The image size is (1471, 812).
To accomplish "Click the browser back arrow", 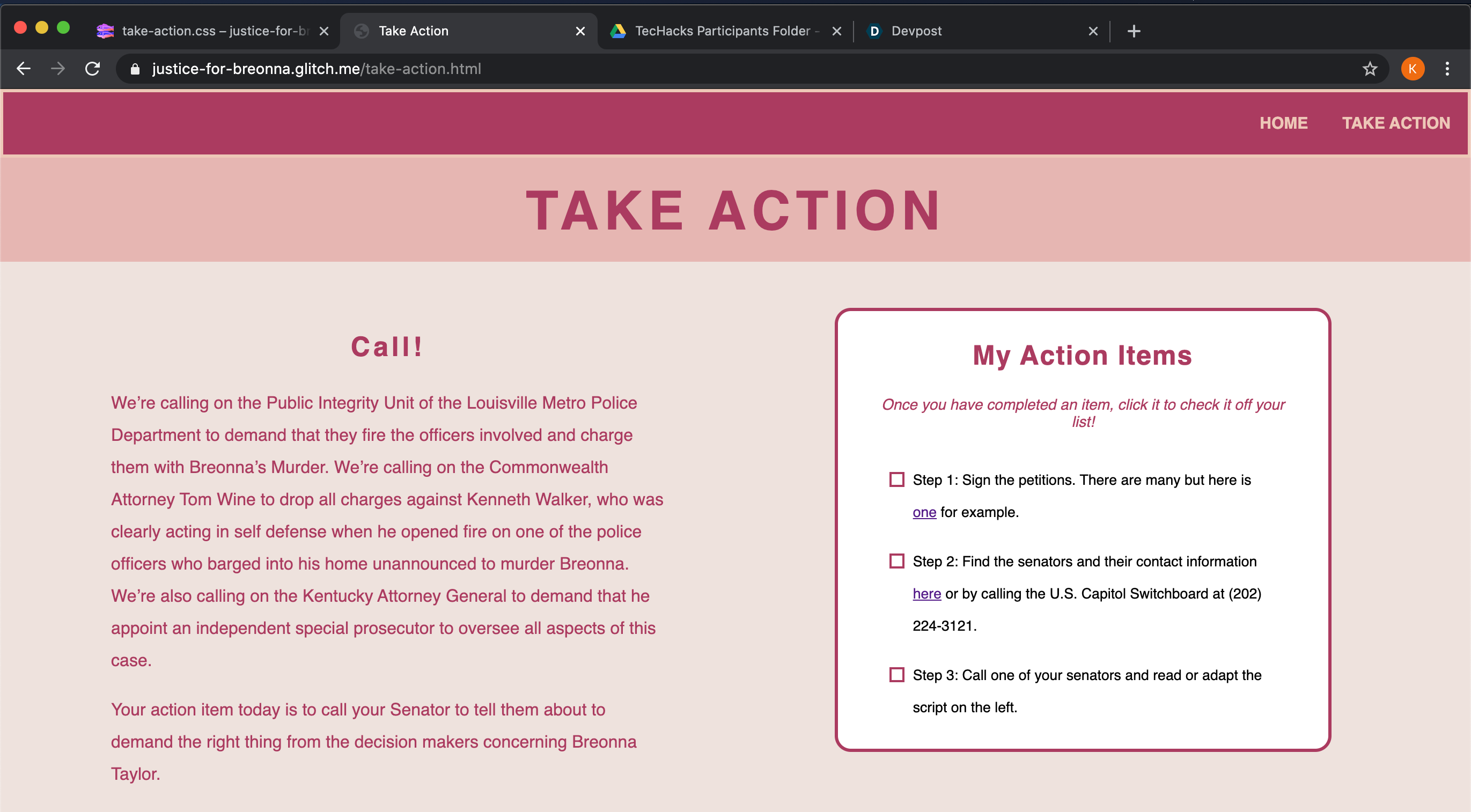I will point(24,69).
